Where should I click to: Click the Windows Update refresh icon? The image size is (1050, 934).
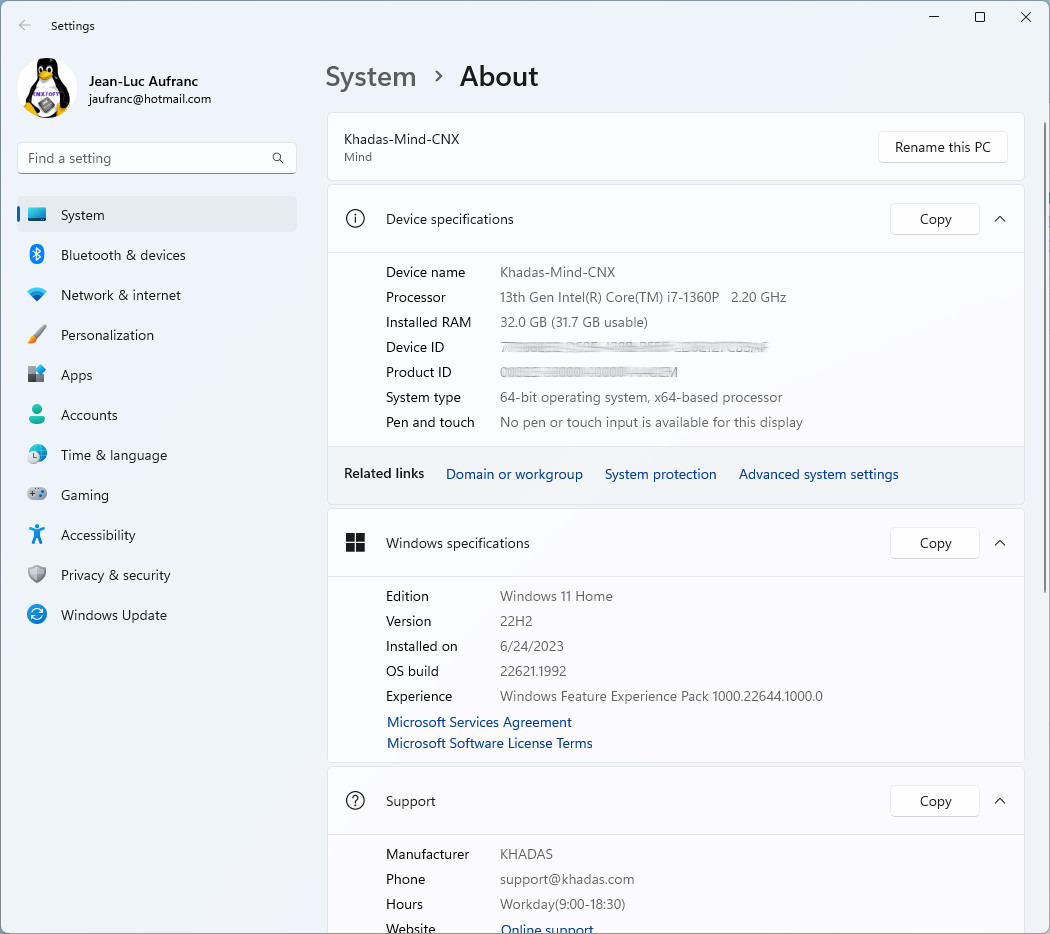pyautogui.click(x=37, y=615)
